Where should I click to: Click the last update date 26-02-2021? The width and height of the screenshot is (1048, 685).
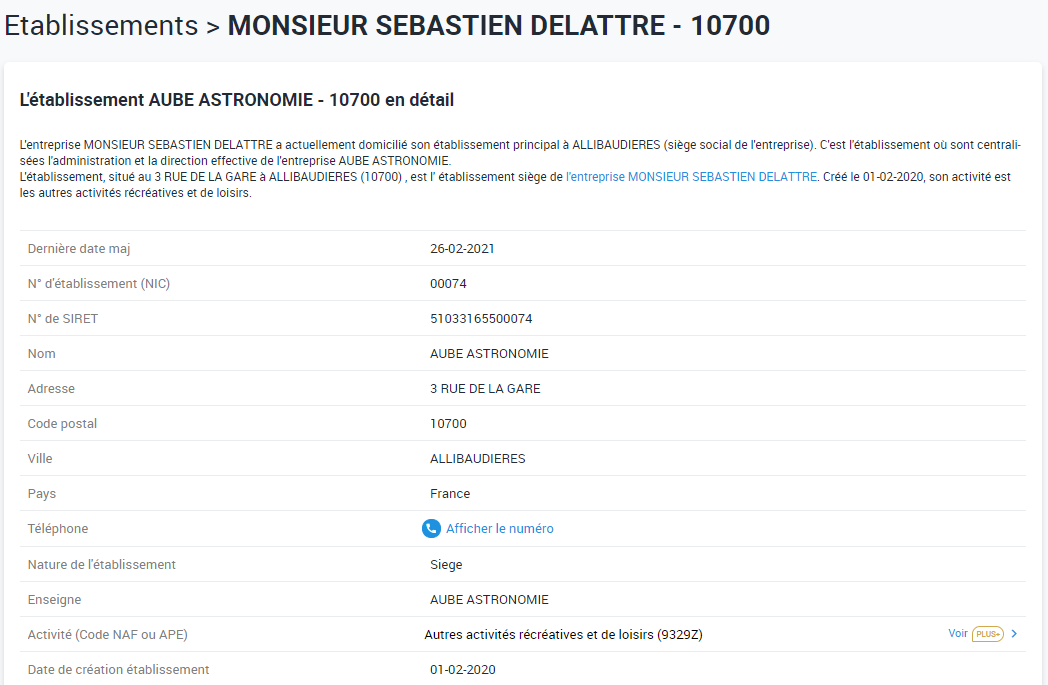tap(462, 249)
